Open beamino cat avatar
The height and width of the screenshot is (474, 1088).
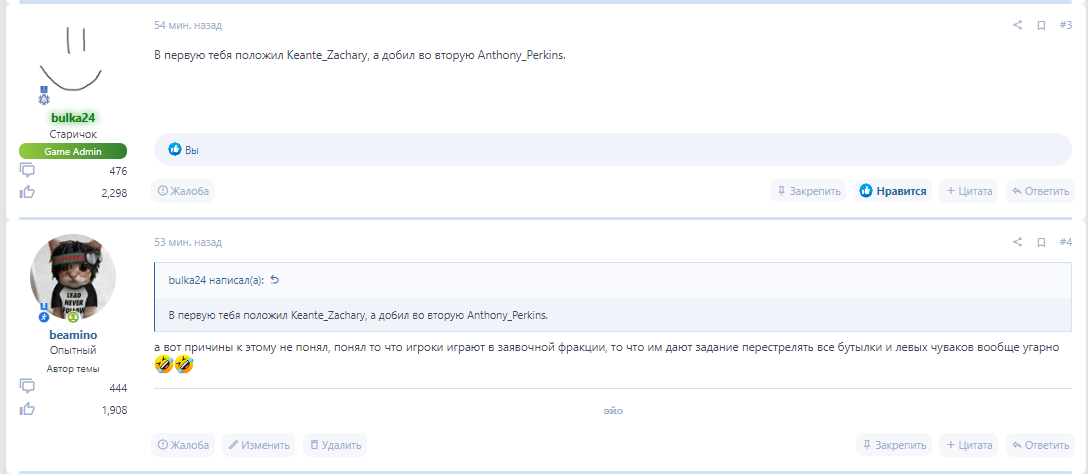pos(73,277)
